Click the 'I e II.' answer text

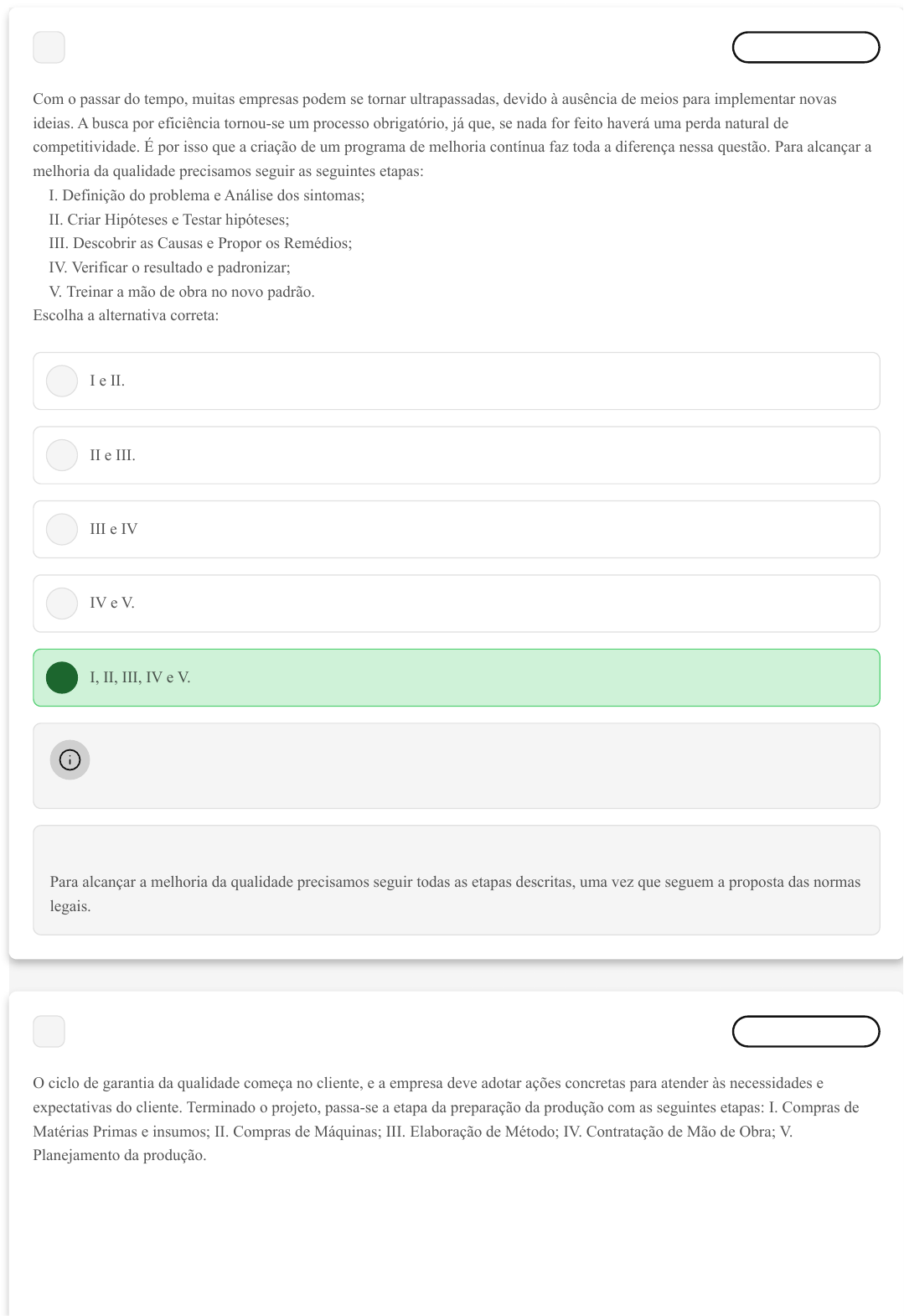pyautogui.click(x=107, y=381)
